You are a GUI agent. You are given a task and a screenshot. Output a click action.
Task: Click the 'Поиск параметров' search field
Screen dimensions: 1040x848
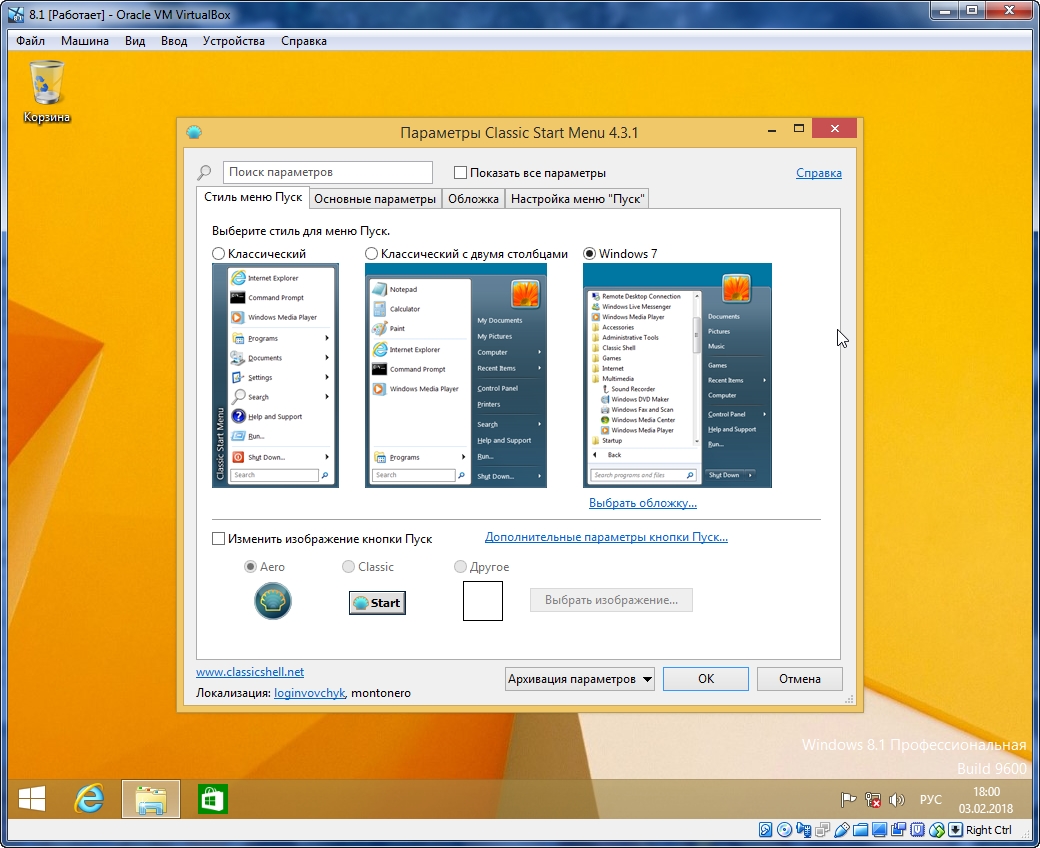[328, 172]
